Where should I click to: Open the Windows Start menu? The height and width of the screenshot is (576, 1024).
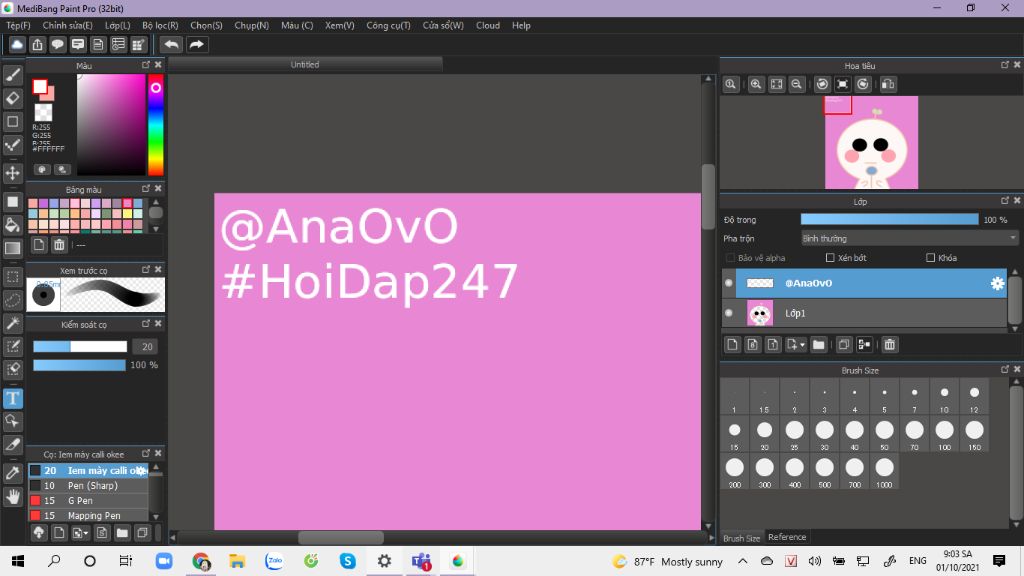[18, 560]
